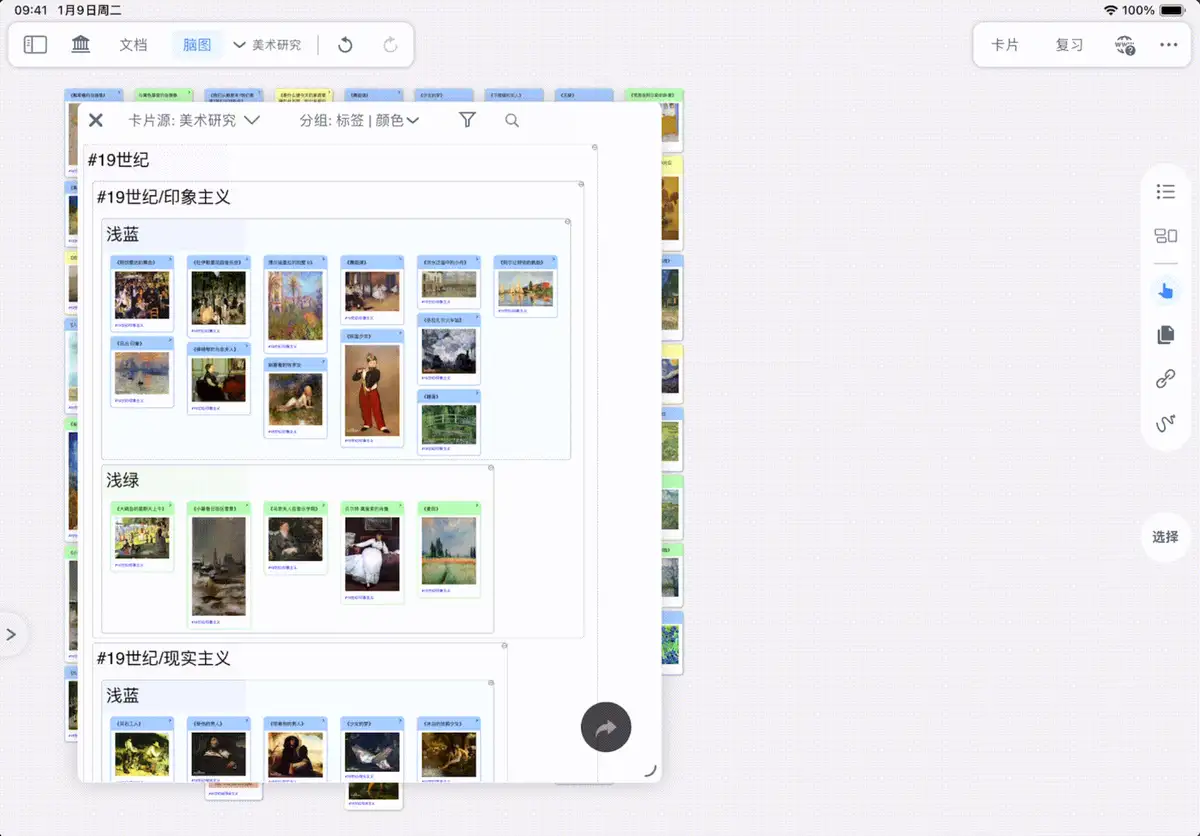The height and width of the screenshot is (836, 1200).
Task: Select the green Japanese bridge painting card
Action: tap(449, 423)
